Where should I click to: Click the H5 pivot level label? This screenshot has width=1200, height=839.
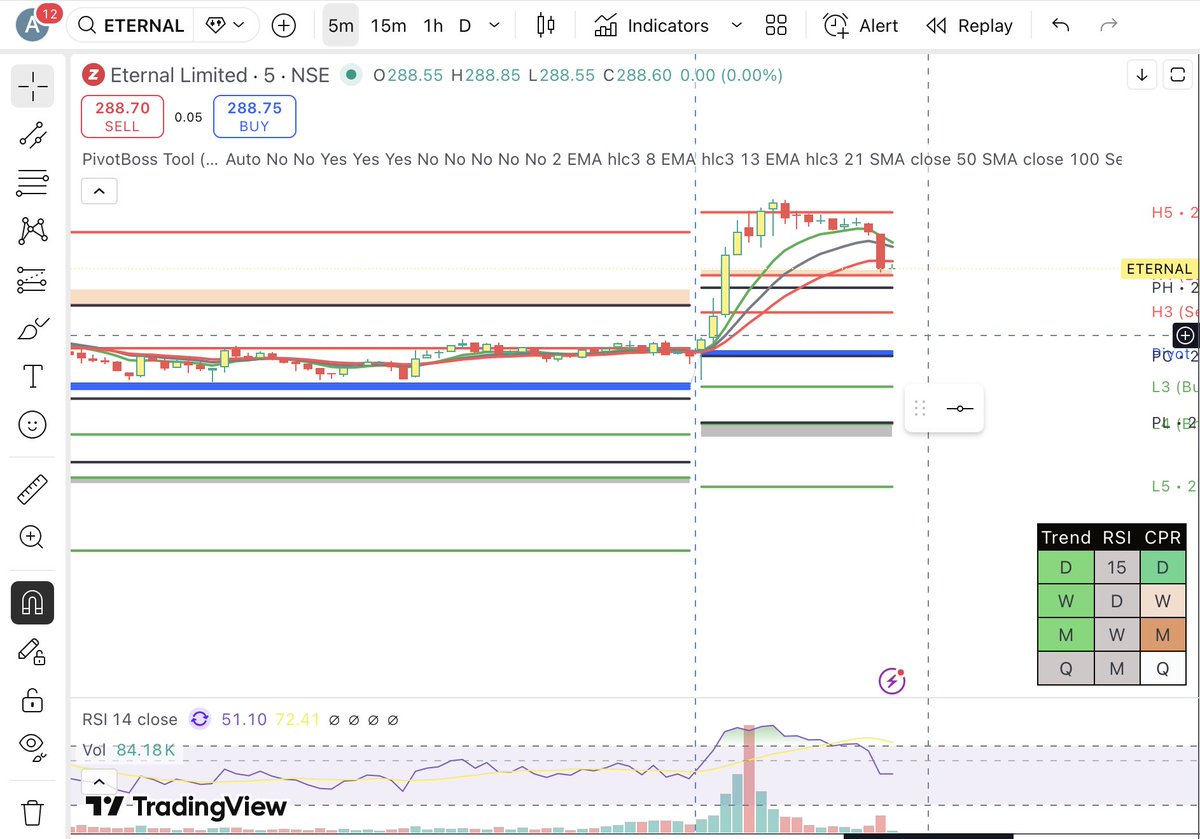tap(1174, 212)
